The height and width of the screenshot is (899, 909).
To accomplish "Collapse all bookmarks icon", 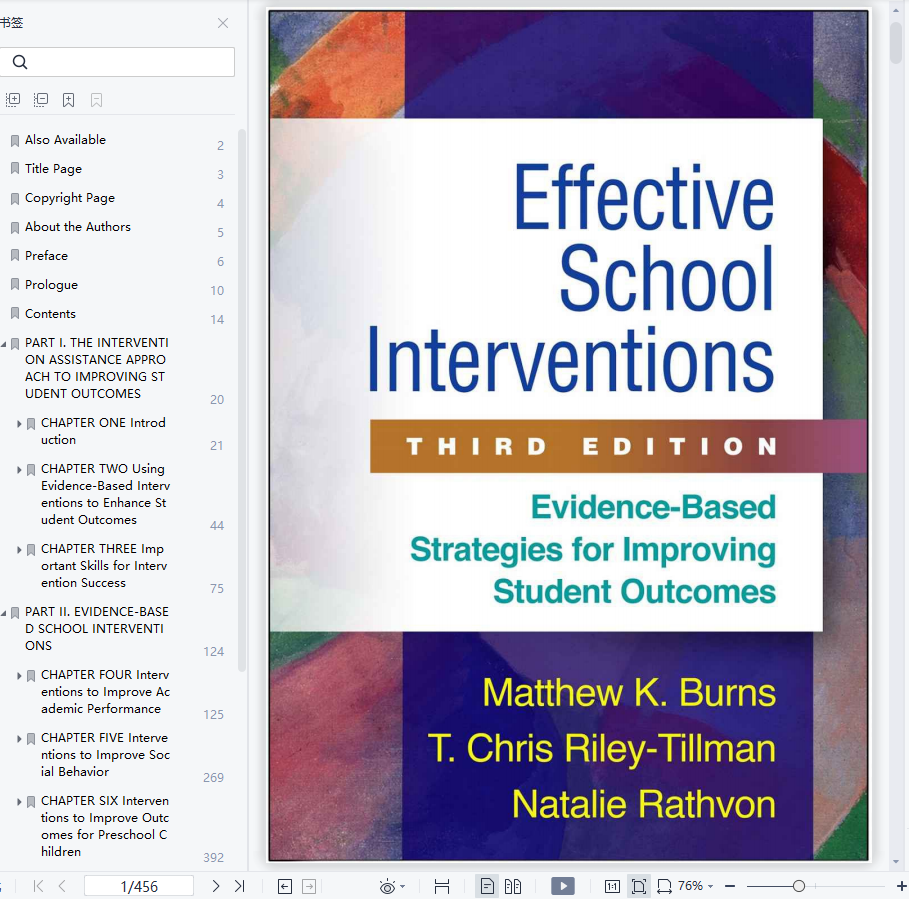I will pos(41,100).
